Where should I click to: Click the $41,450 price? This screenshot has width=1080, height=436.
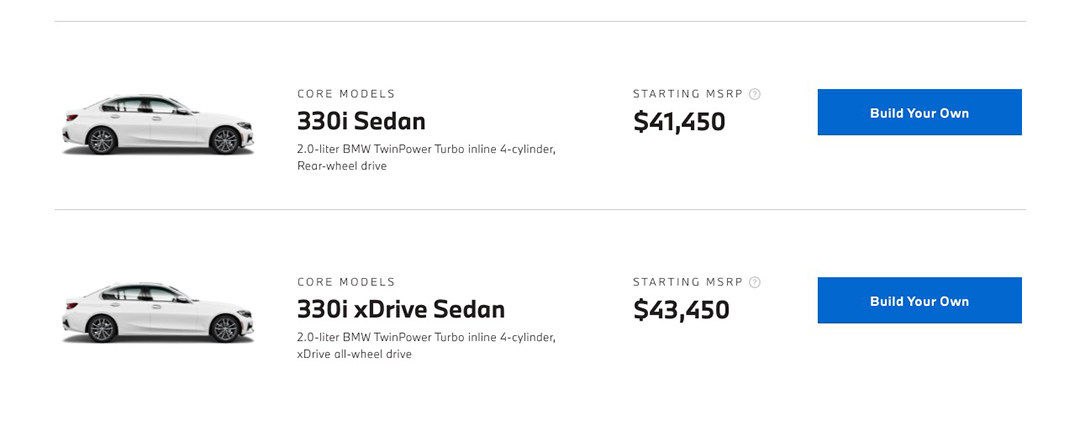pos(679,122)
